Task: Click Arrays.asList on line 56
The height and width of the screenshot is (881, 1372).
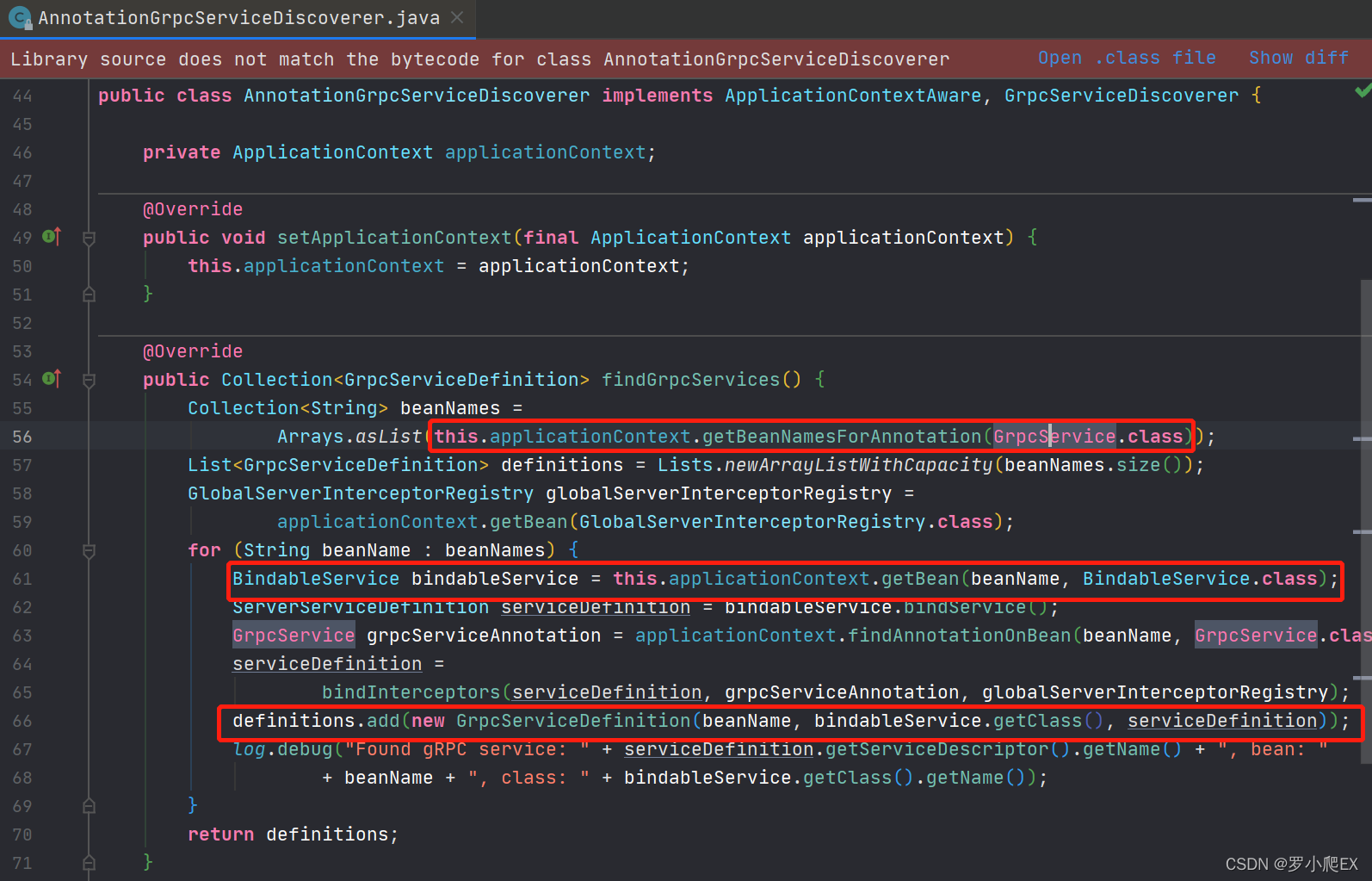Action: coord(349,437)
